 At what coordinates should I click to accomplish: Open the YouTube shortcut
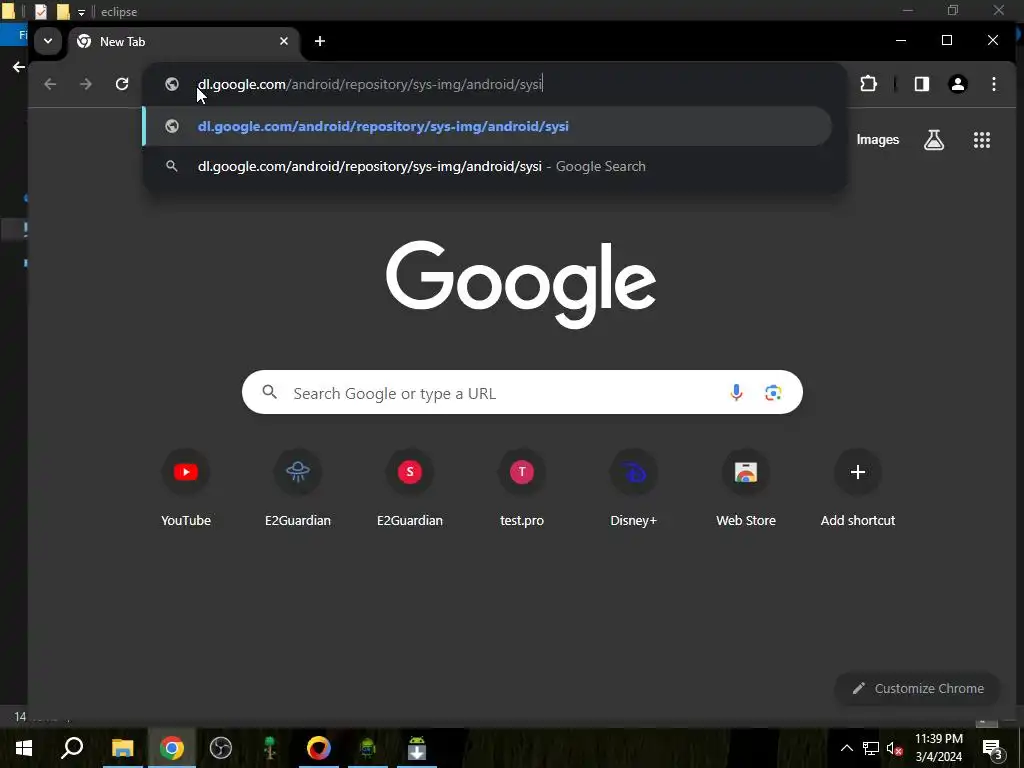coord(185,487)
